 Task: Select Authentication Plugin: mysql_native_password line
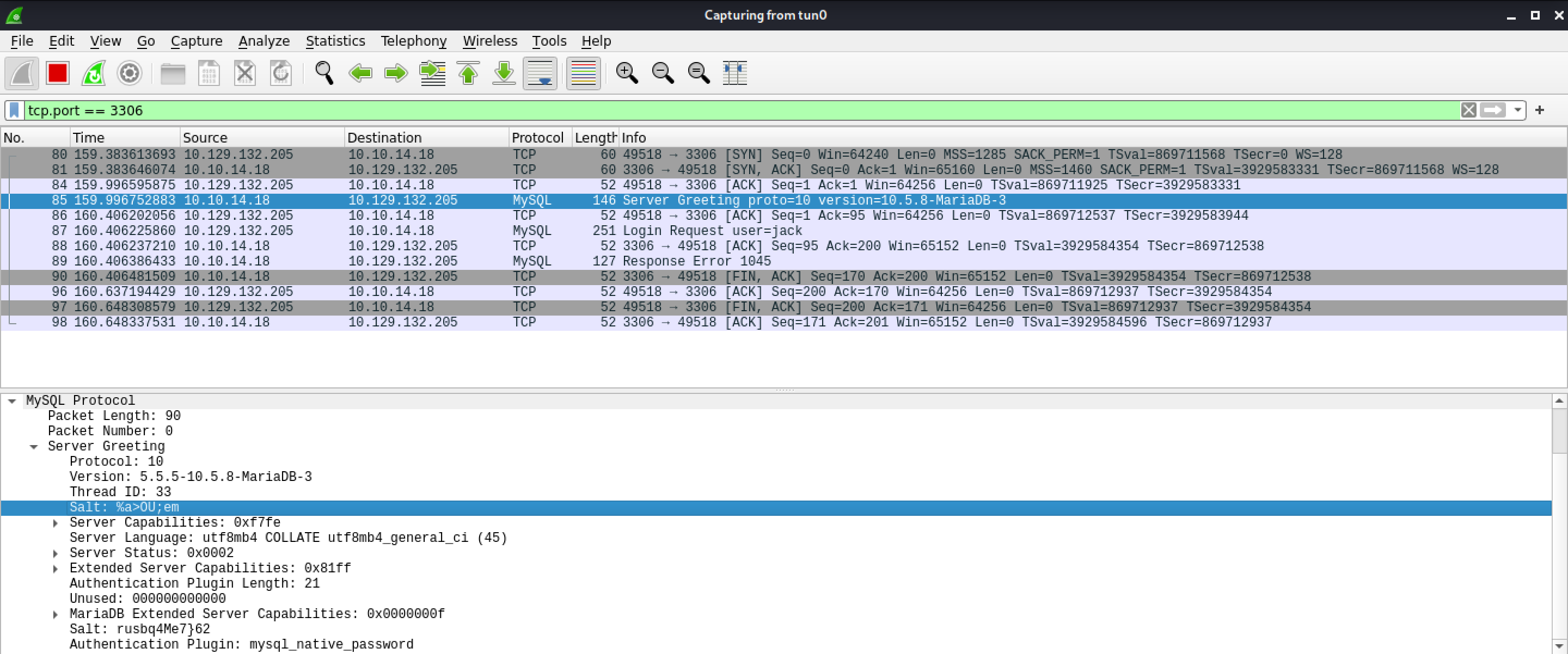(776, 644)
